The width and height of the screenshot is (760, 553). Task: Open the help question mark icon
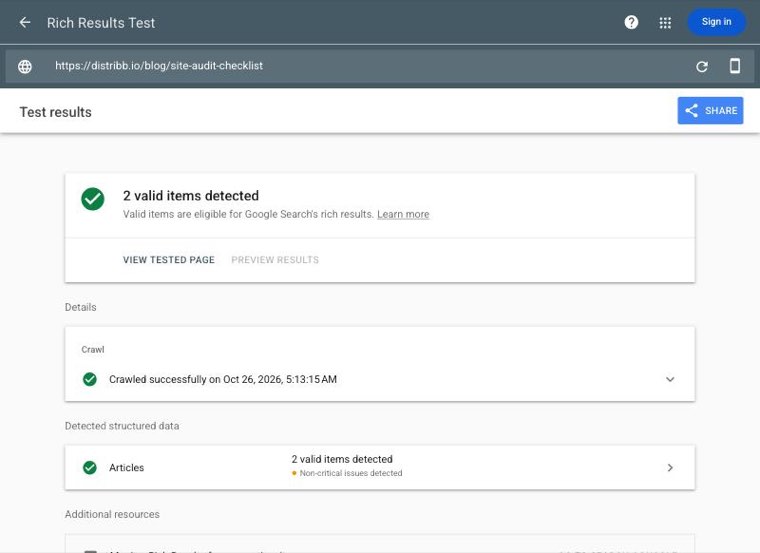pos(631,22)
